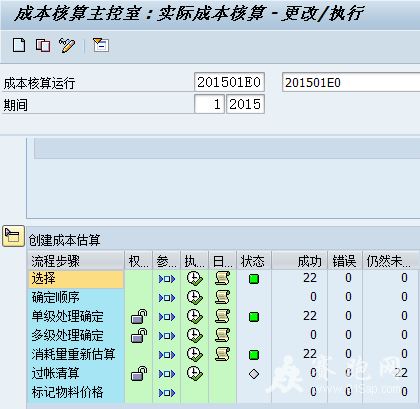Execute the 过帐清算 step
The width and height of the screenshot is (420, 409).
click(x=194, y=373)
